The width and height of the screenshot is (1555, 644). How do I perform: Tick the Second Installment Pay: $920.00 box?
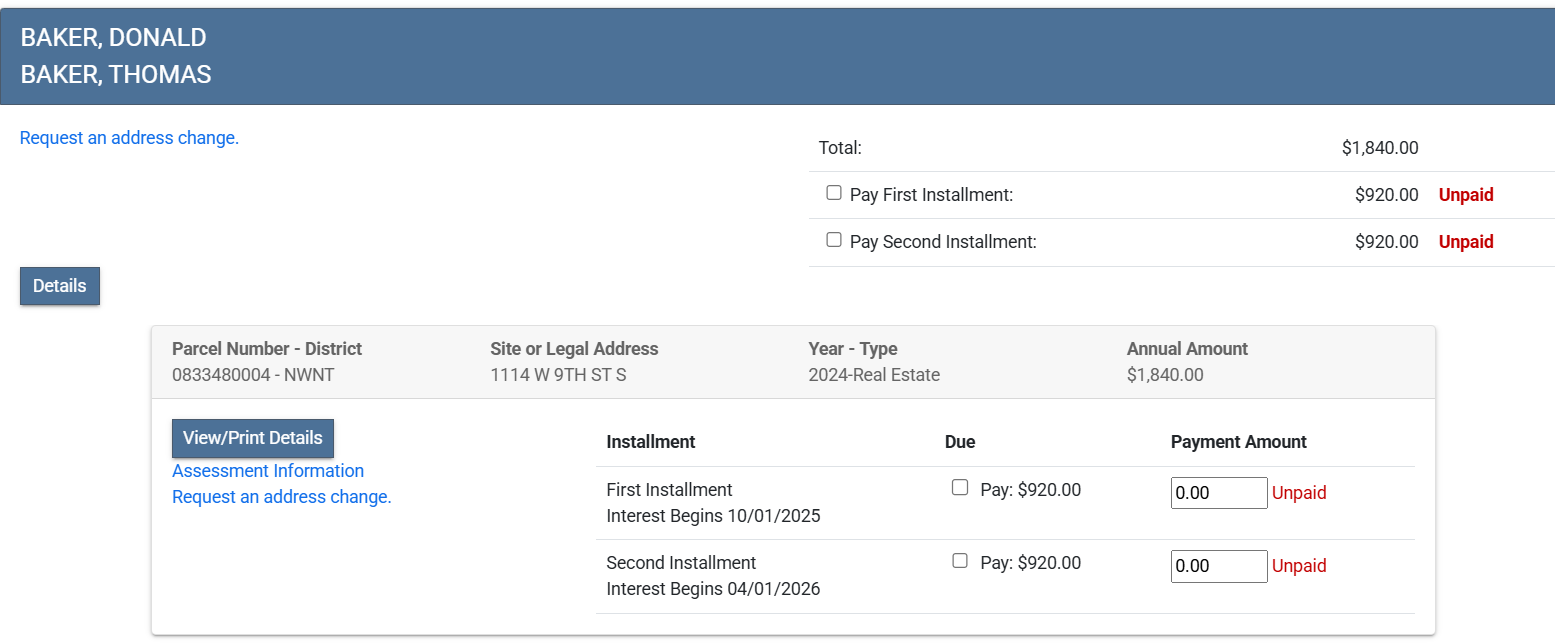pyautogui.click(x=960, y=561)
